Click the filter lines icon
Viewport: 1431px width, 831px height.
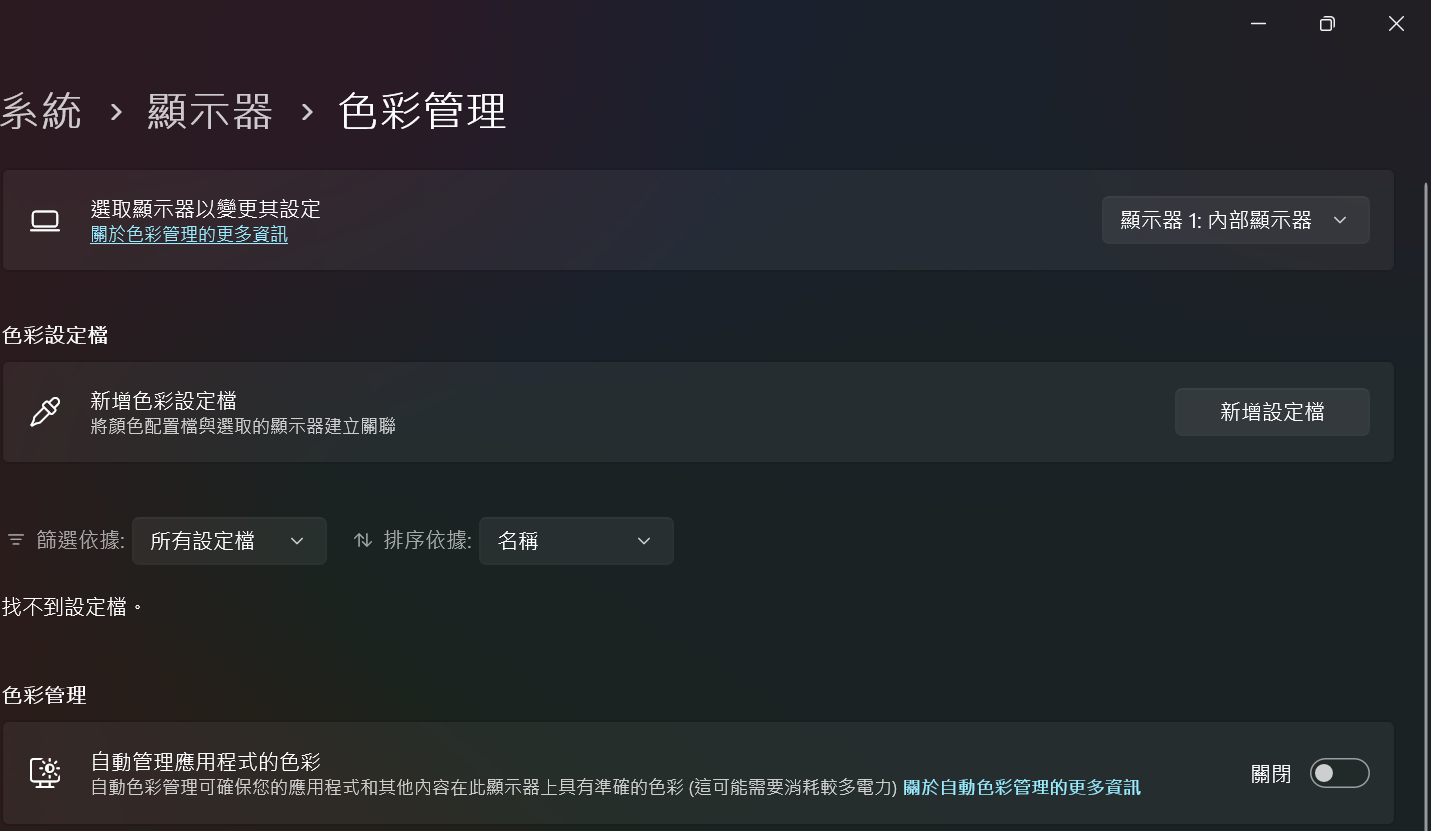coord(16,541)
